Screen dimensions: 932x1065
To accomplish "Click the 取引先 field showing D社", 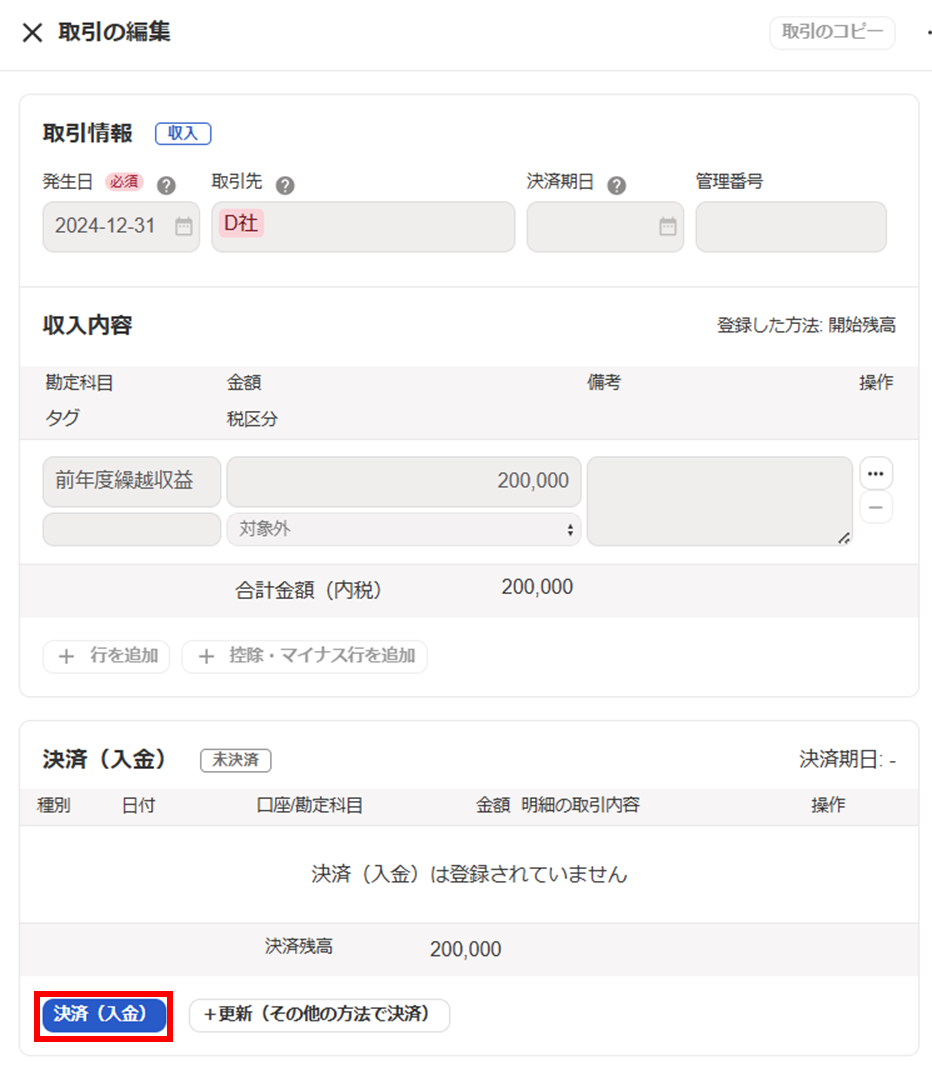I will pos(363,227).
